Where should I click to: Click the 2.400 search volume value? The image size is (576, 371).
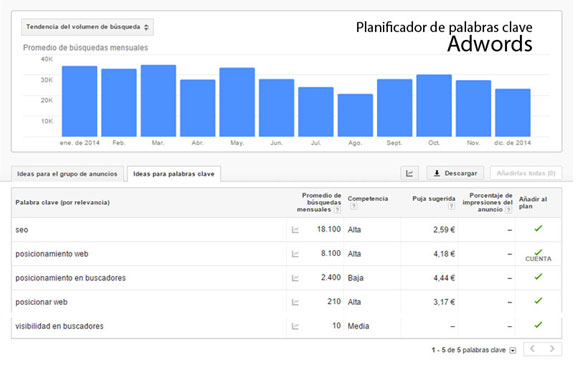click(331, 277)
